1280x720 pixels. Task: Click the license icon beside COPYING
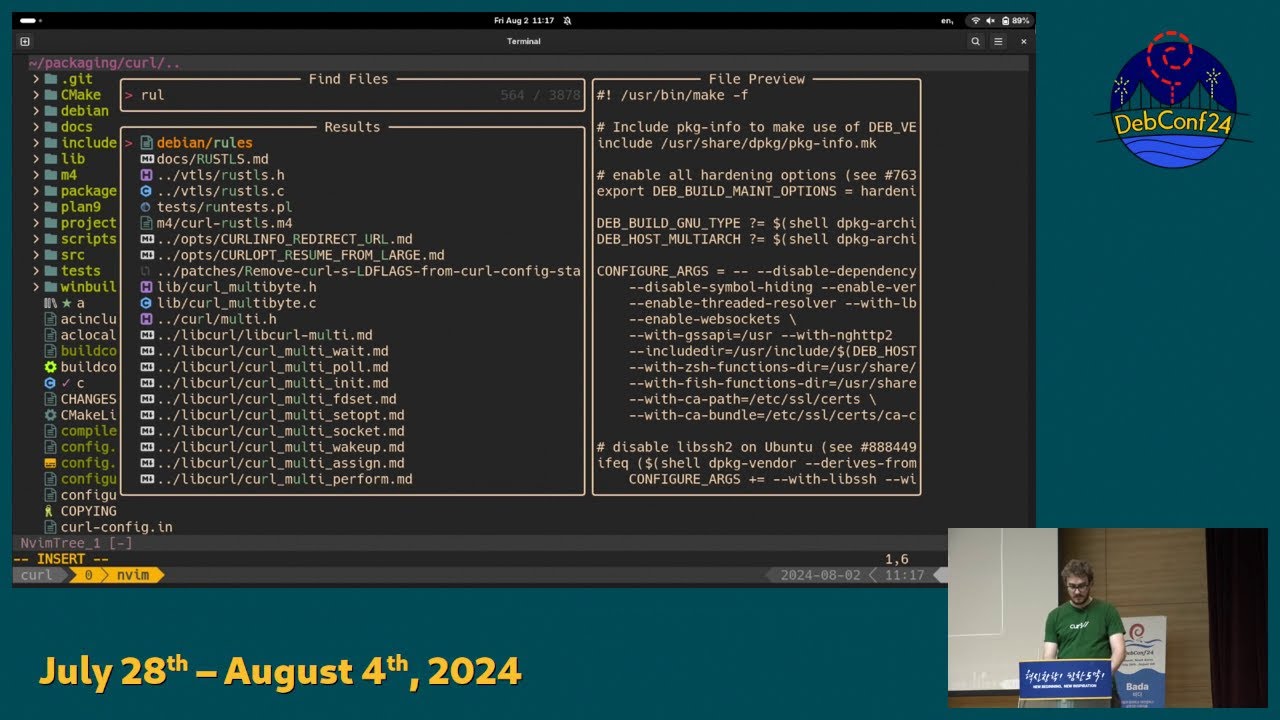(50, 511)
